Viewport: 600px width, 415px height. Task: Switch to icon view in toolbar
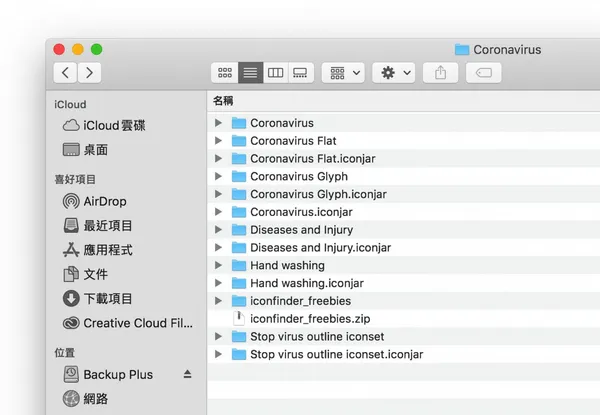point(225,73)
